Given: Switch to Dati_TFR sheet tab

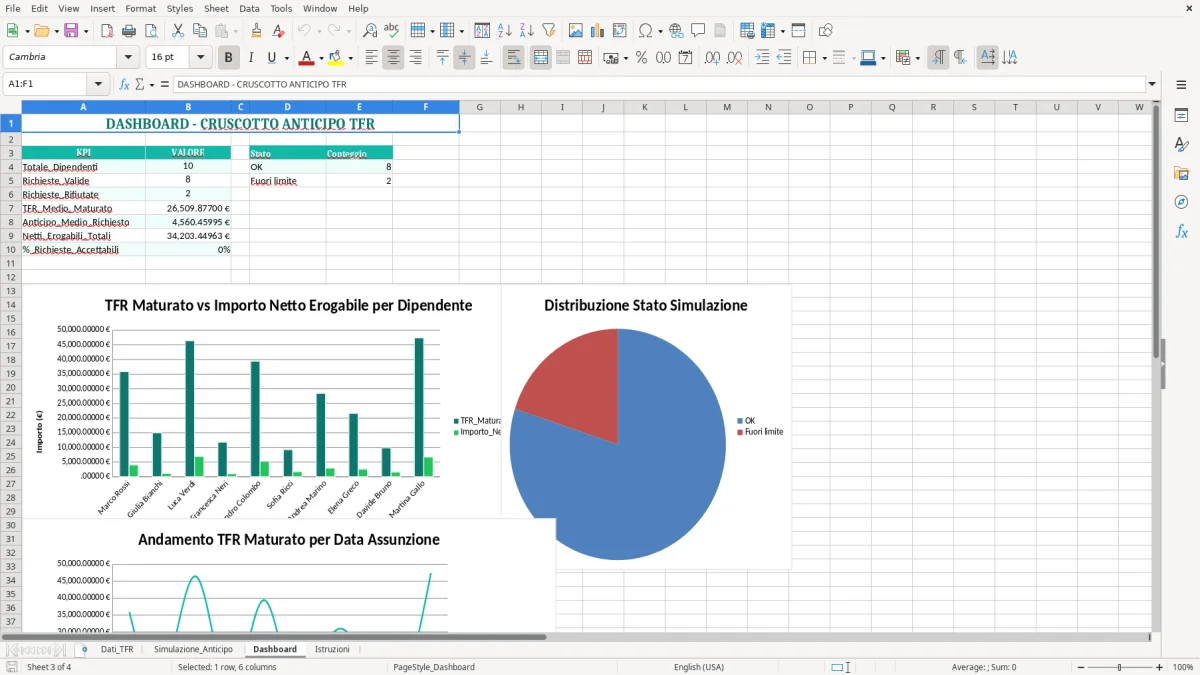Looking at the screenshot, I should [x=117, y=649].
